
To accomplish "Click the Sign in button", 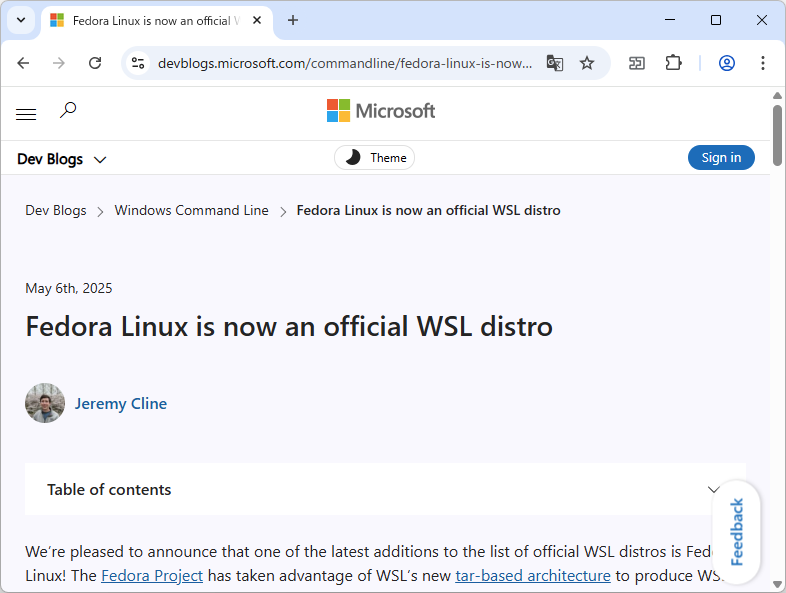I will pos(721,158).
